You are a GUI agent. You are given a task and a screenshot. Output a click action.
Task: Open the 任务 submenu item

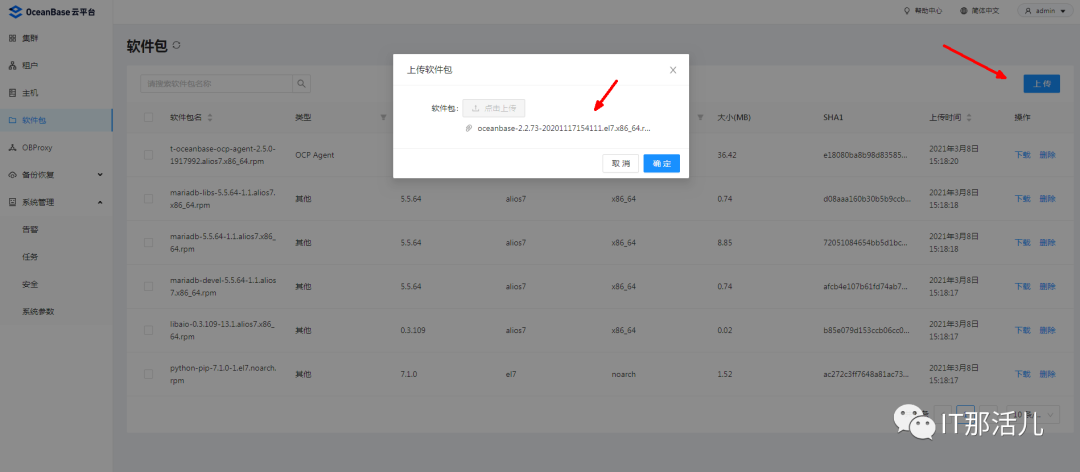point(30,257)
